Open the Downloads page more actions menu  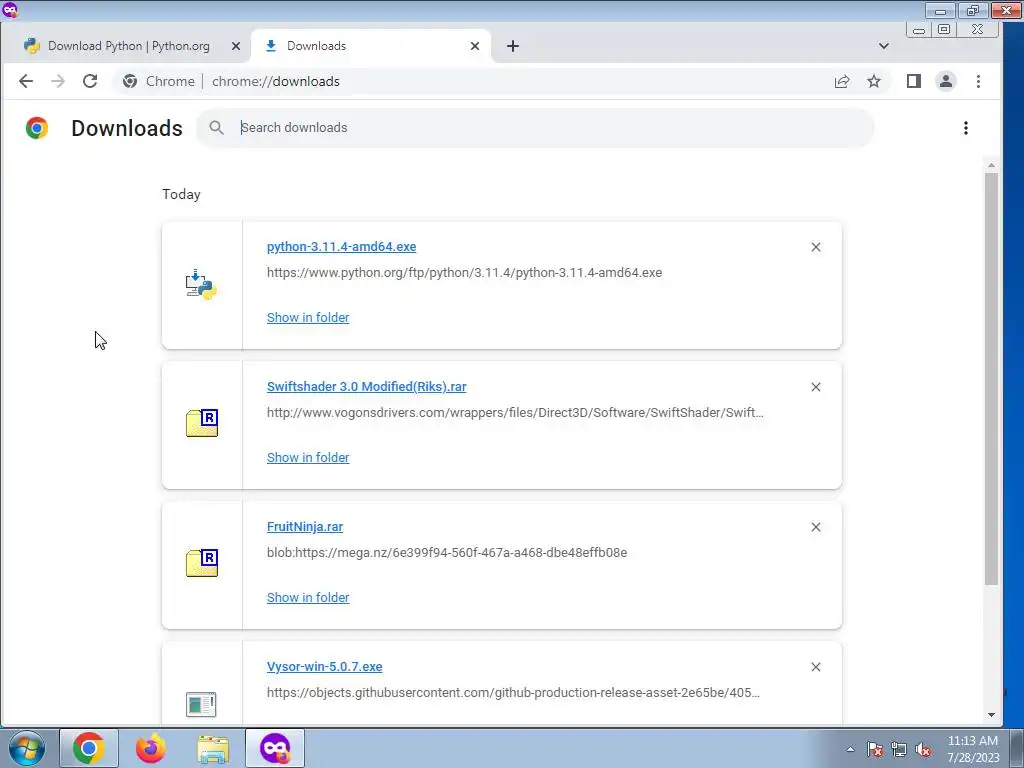click(x=965, y=128)
